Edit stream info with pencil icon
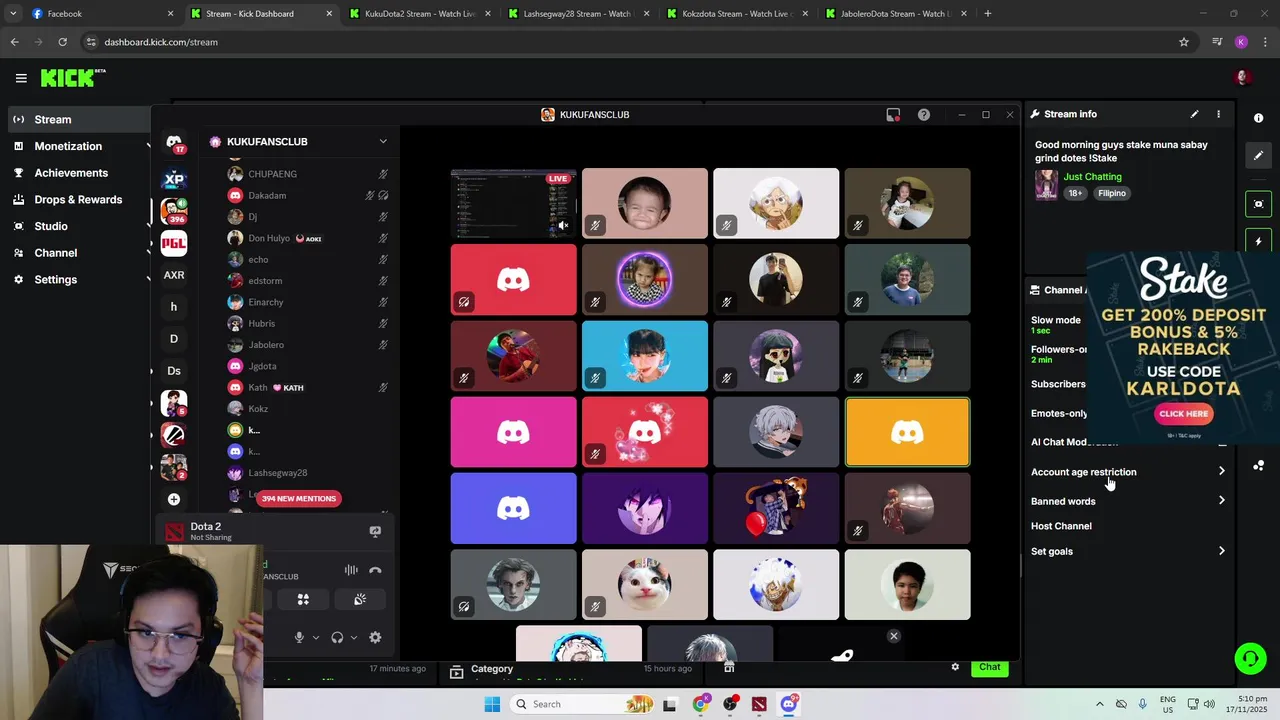This screenshot has height=720, width=1280. pos(1194,114)
